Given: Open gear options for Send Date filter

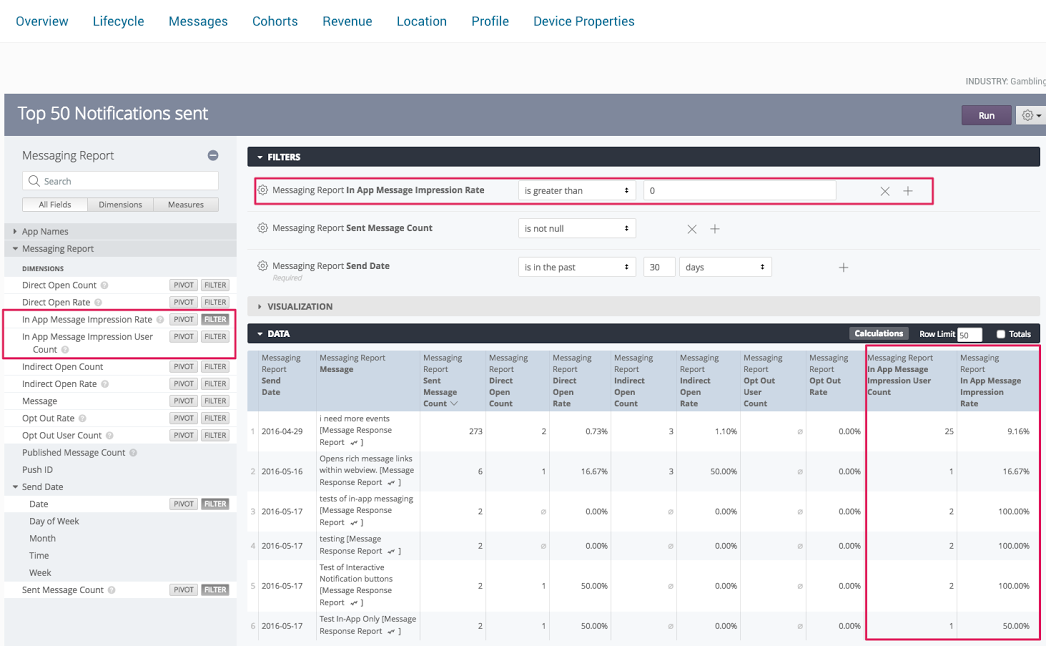Looking at the screenshot, I should pos(263,266).
